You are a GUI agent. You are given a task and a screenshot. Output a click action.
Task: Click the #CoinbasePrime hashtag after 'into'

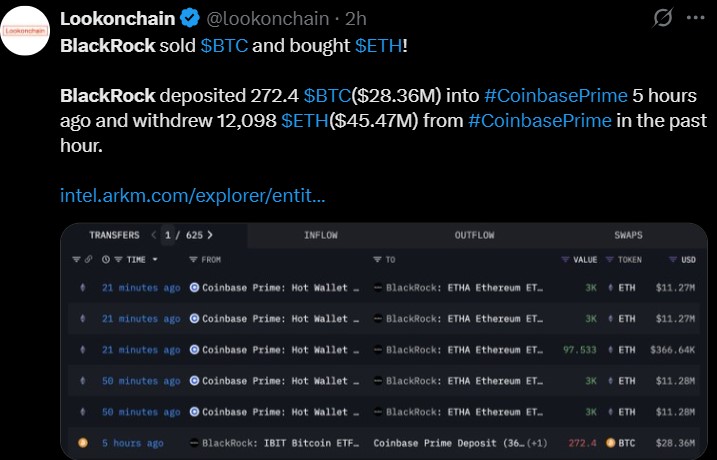click(556, 96)
